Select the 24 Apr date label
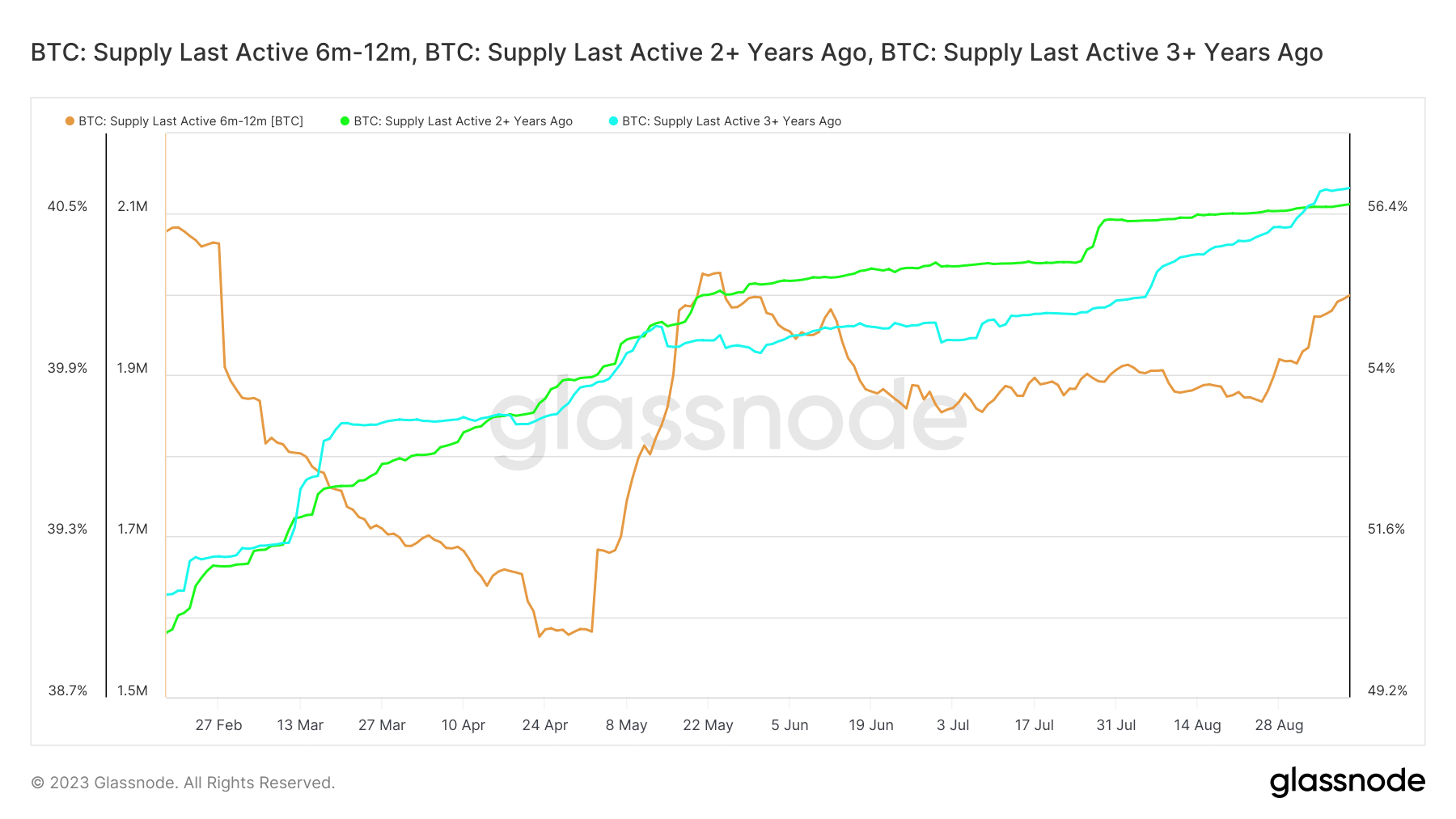The image size is (1456, 819). [x=545, y=725]
